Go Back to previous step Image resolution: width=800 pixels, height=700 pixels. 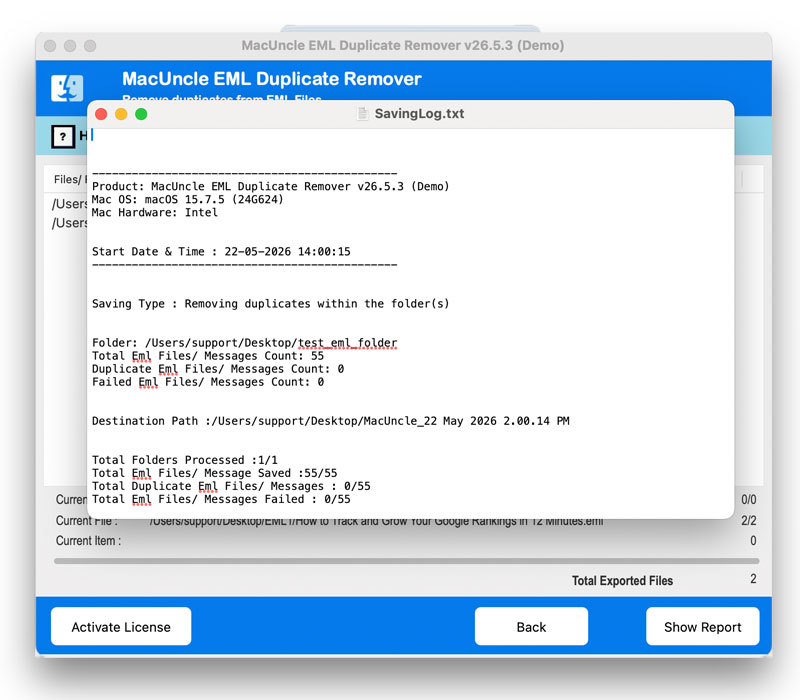tap(531, 626)
